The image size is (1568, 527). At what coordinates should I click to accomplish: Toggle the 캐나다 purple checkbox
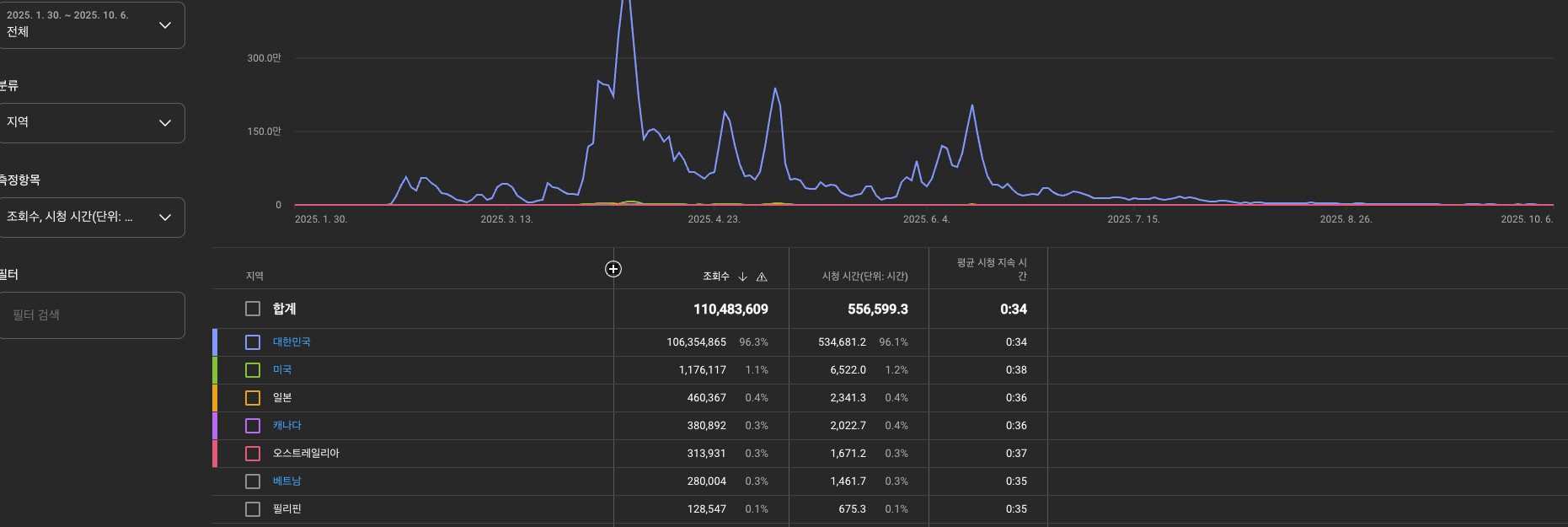point(253,426)
